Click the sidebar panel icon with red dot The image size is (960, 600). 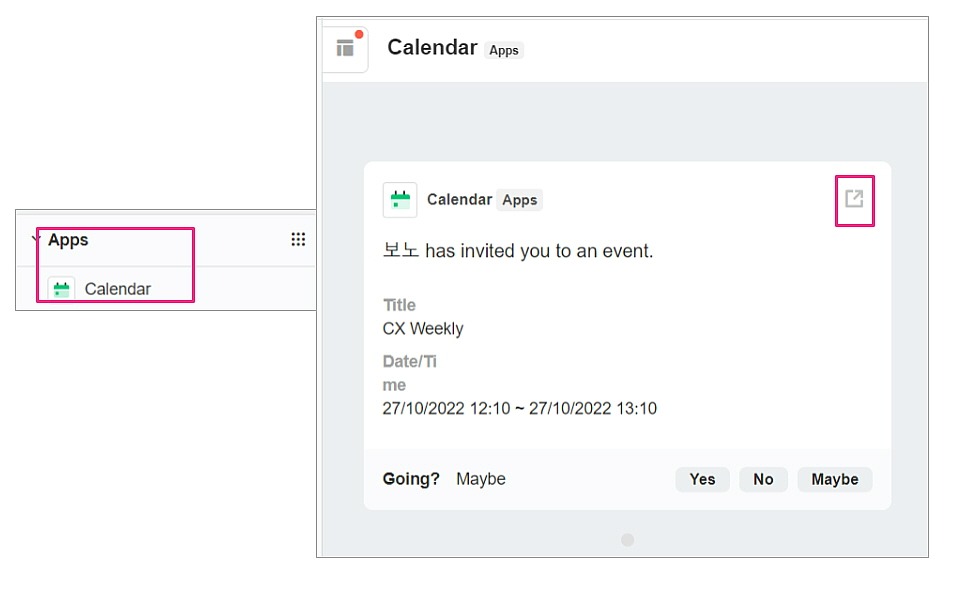tap(346, 48)
